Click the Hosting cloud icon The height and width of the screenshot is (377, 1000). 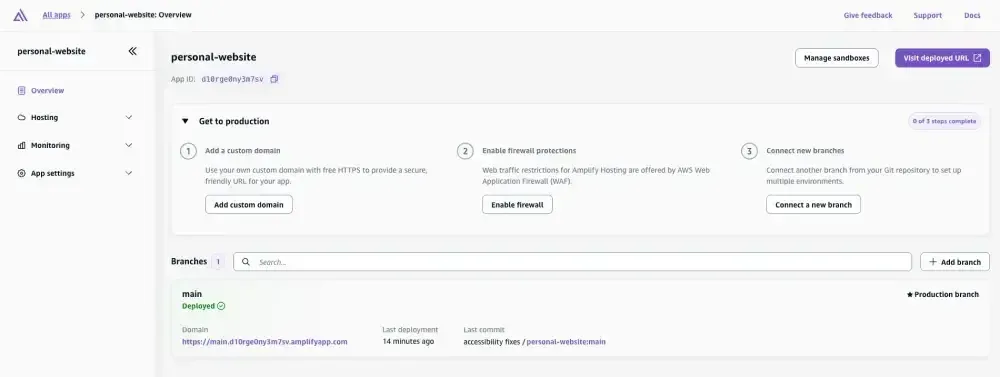[x=22, y=117]
